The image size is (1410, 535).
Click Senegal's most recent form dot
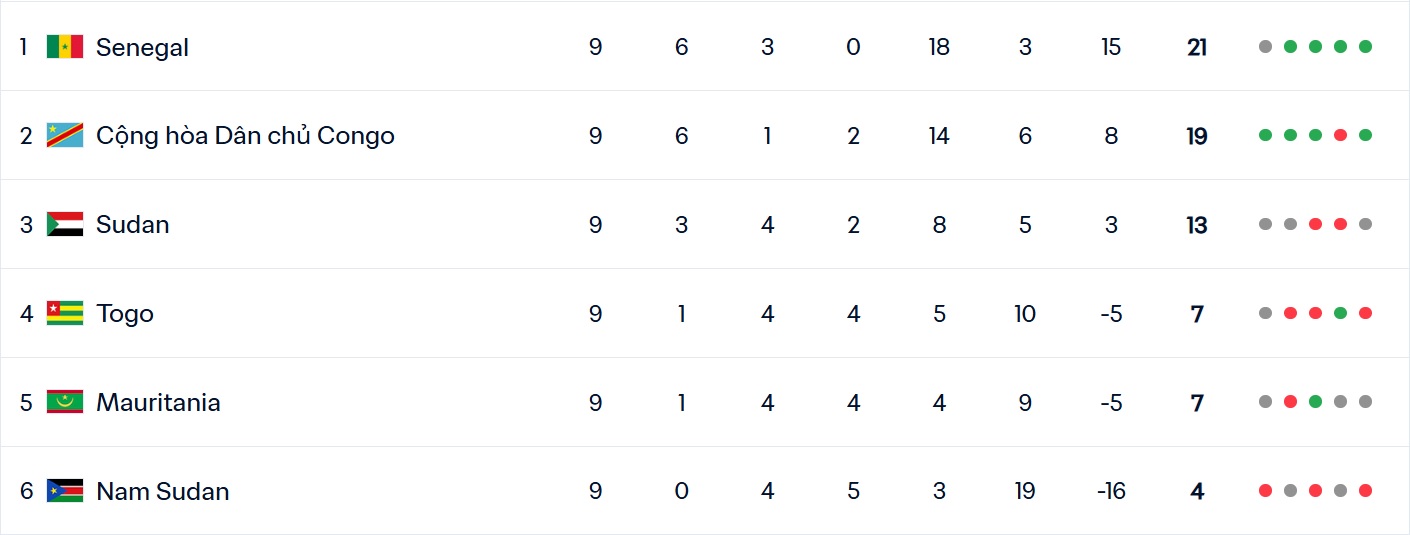tap(1365, 47)
